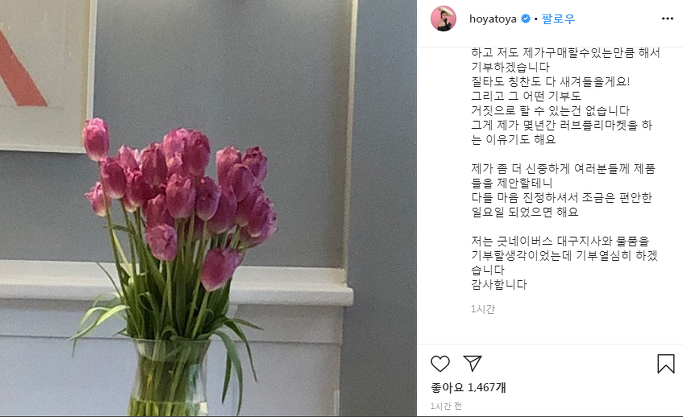
Task: Save the post with the bookmark icon
Action: [666, 363]
